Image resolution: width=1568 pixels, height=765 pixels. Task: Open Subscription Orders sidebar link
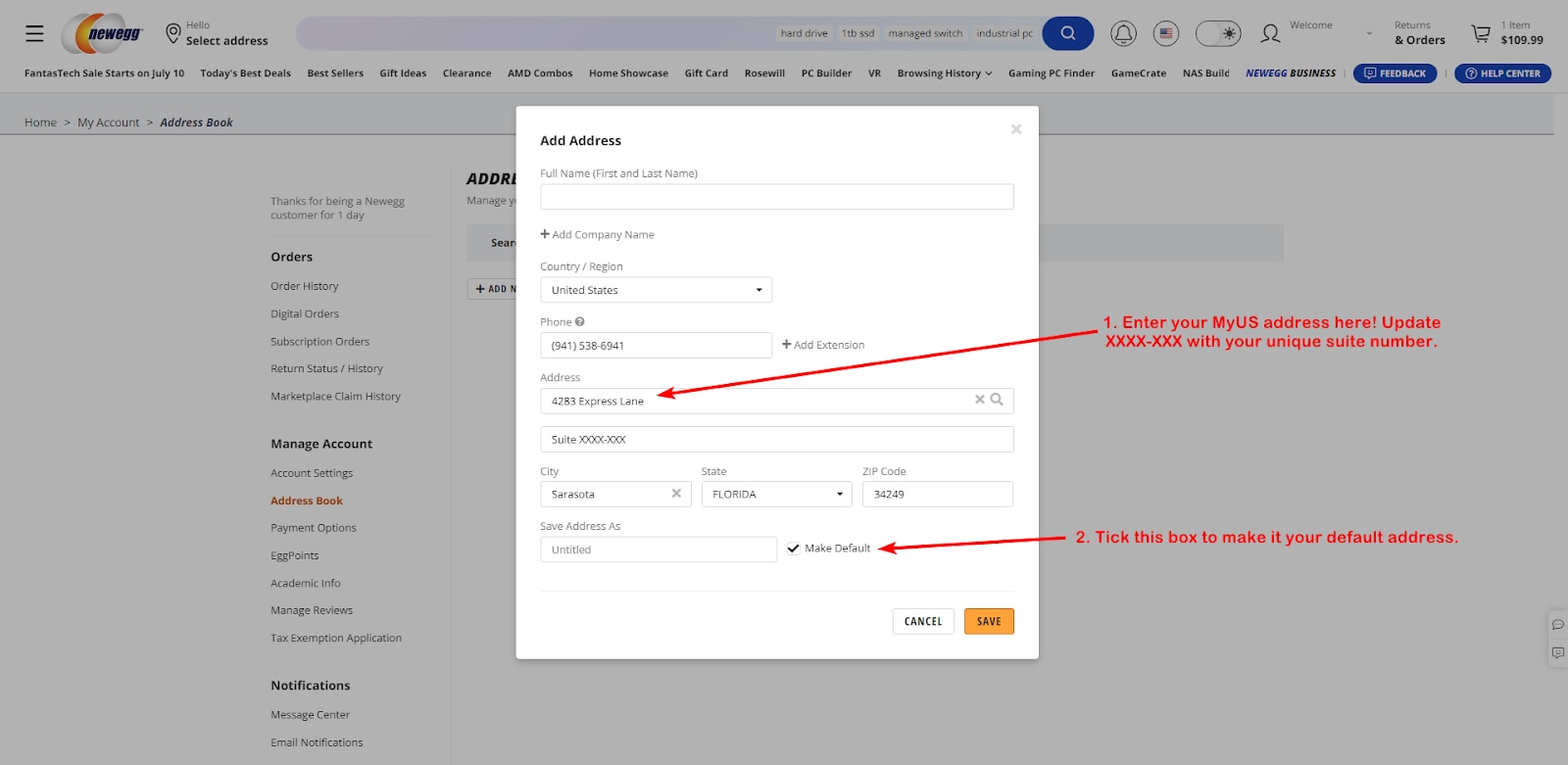[x=320, y=342]
